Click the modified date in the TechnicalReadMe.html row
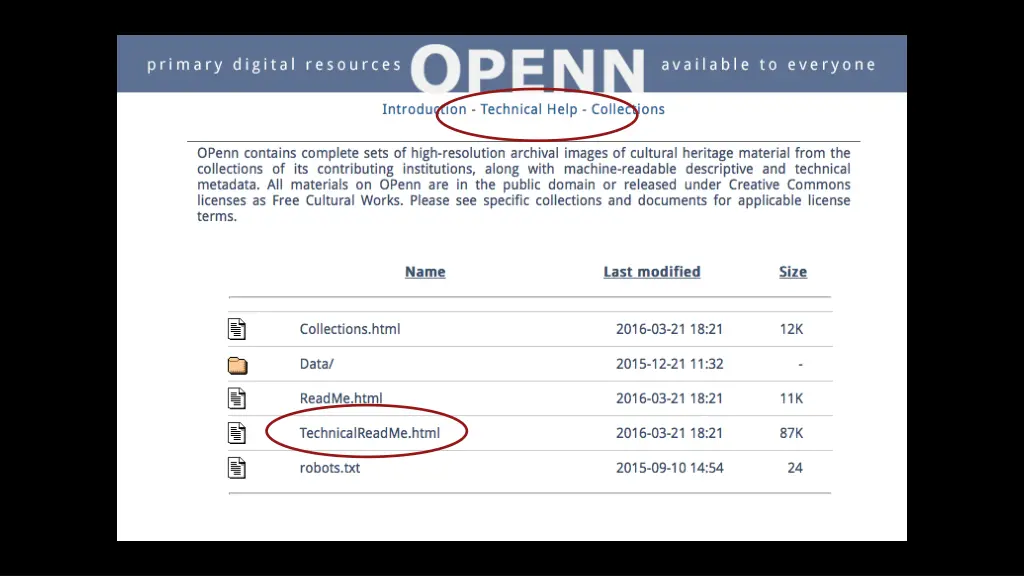This screenshot has height=576, width=1024. point(669,433)
